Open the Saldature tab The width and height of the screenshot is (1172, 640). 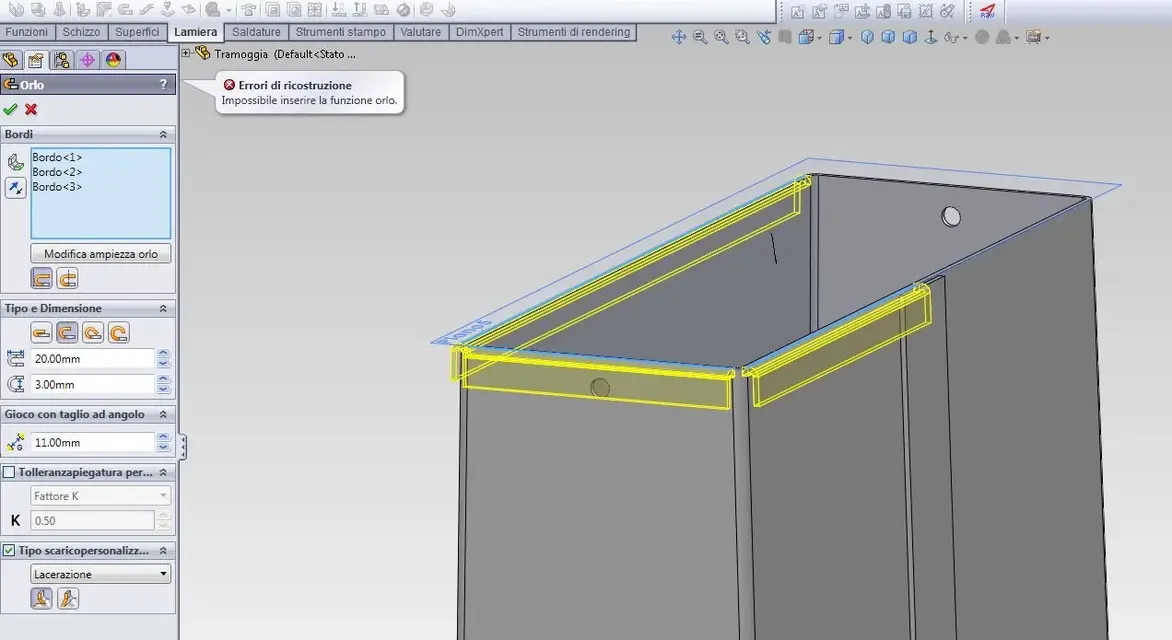pyautogui.click(x=256, y=32)
